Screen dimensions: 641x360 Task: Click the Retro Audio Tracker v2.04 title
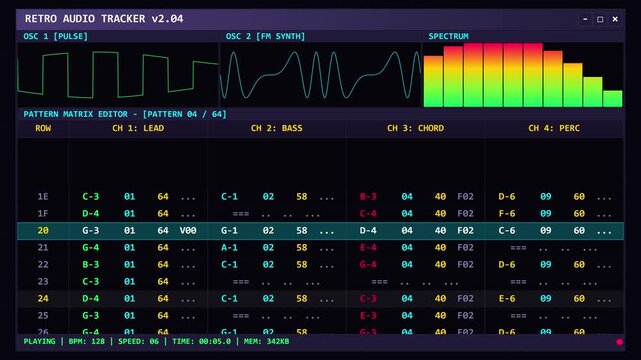pyautogui.click(x=104, y=19)
